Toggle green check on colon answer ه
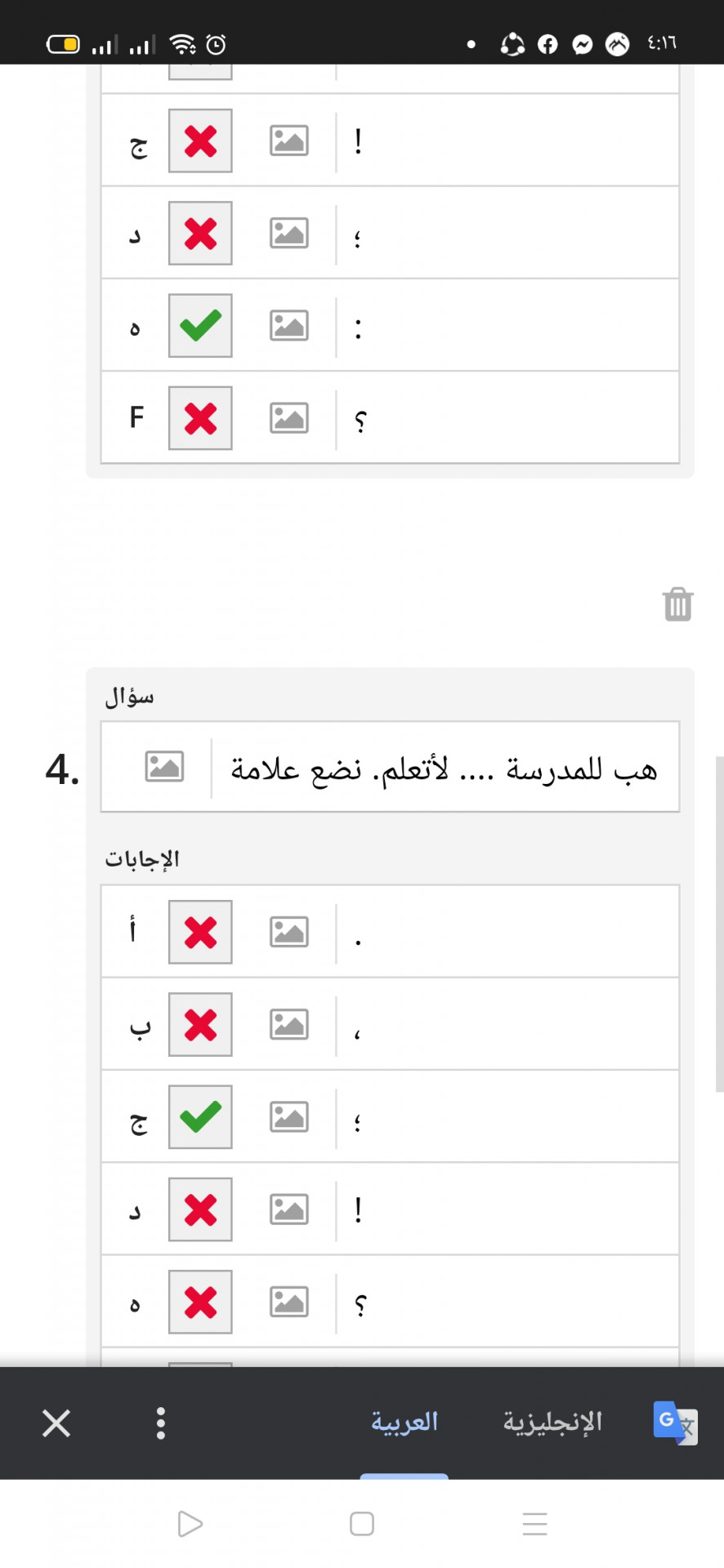Image resolution: width=724 pixels, height=1568 pixels. tap(200, 326)
